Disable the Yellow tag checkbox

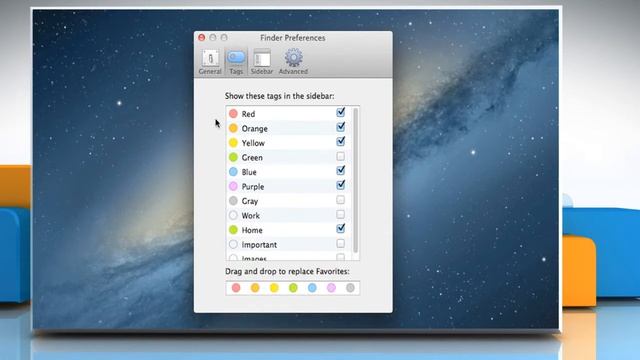340,142
